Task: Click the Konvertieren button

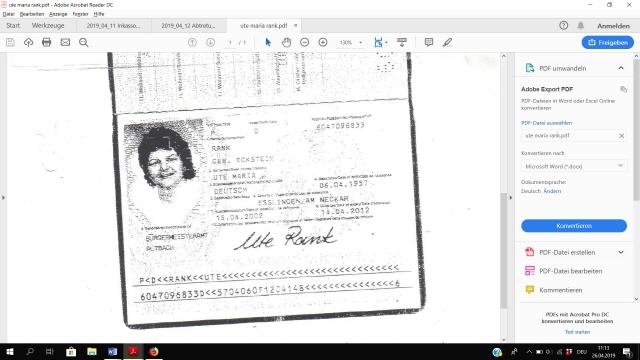Action: point(574,226)
